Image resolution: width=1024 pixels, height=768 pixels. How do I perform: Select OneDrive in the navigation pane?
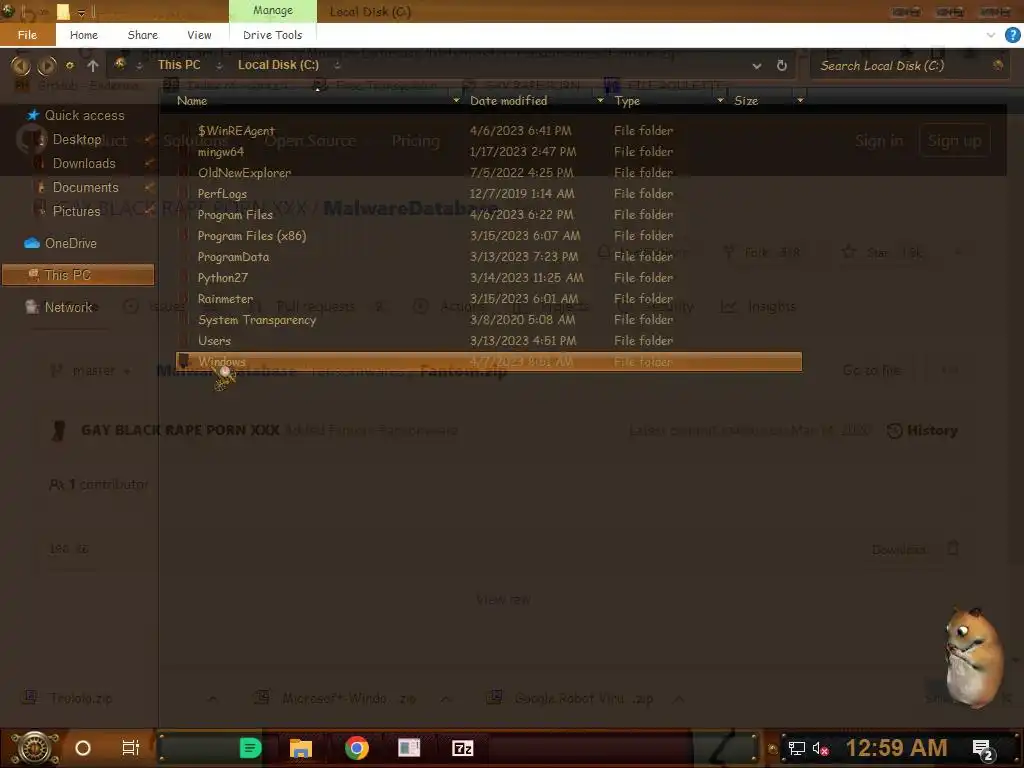click(71, 243)
